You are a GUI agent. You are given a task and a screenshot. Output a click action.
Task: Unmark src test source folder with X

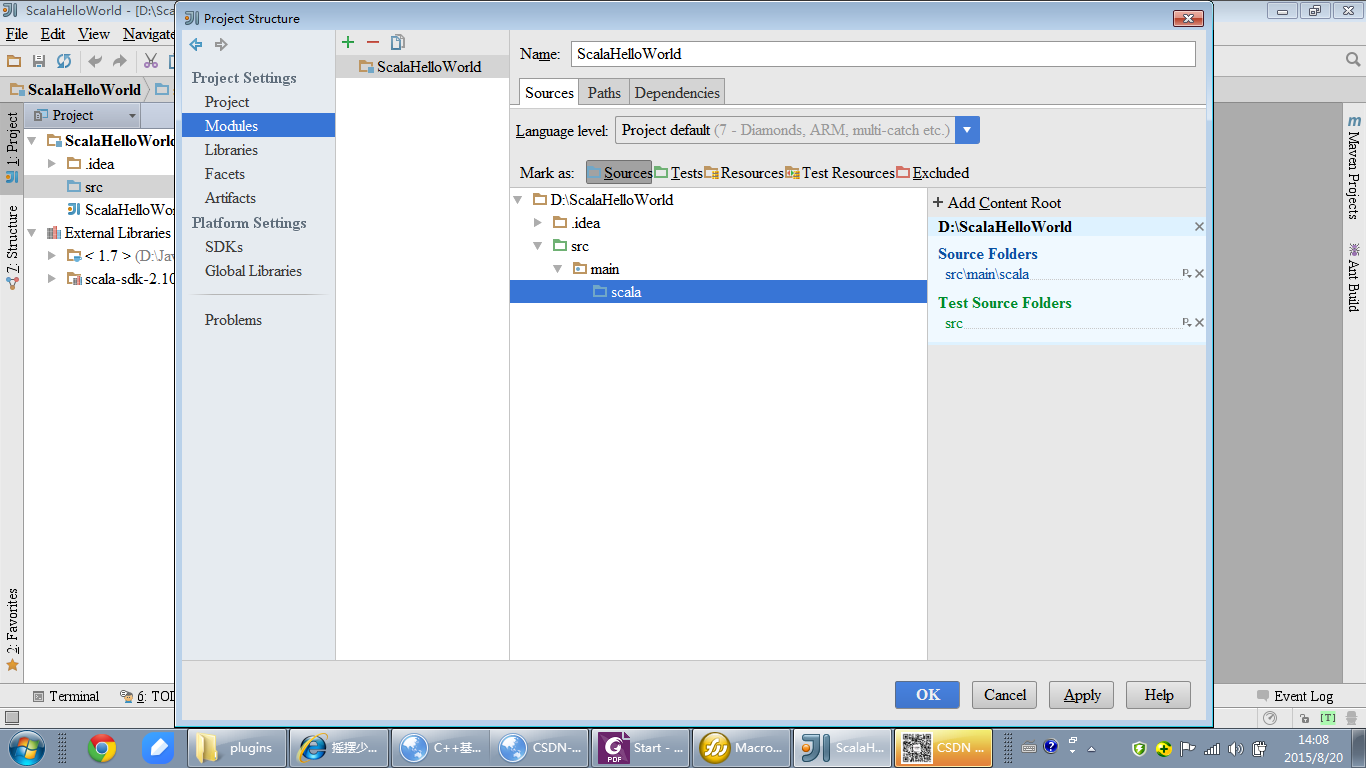(1199, 323)
